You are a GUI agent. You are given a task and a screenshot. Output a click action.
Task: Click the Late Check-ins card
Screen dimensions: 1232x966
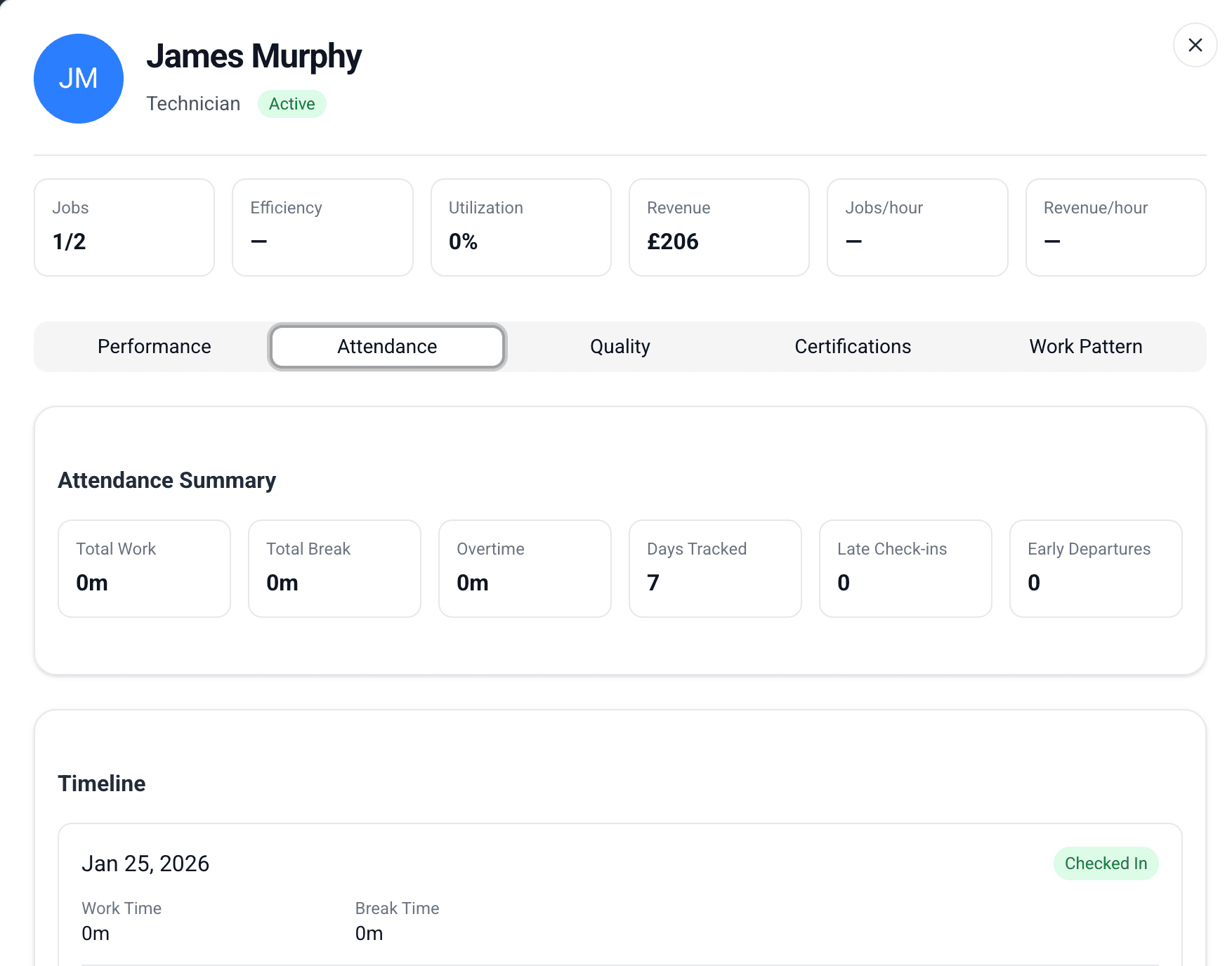905,568
